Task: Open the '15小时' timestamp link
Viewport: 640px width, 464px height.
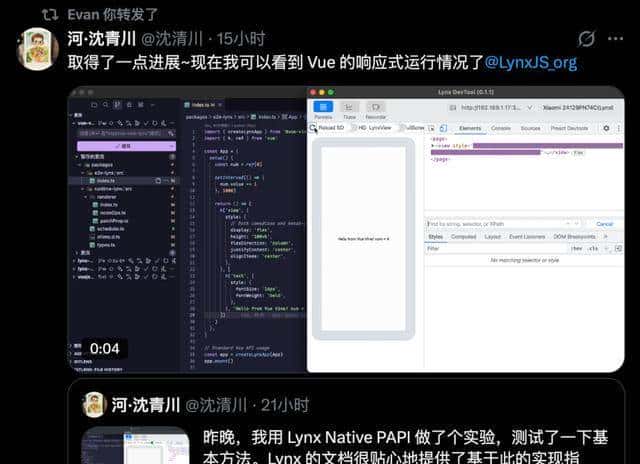Action: click(x=241, y=39)
